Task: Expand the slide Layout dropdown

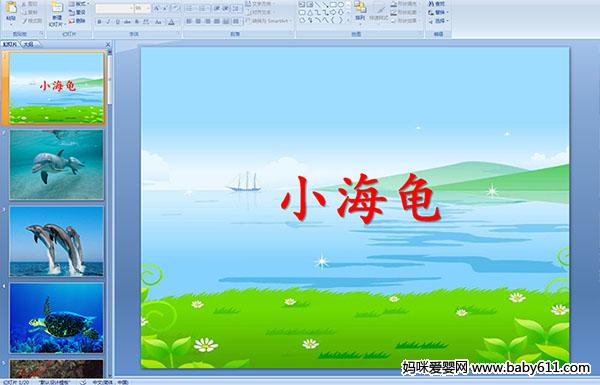Action: [79, 3]
